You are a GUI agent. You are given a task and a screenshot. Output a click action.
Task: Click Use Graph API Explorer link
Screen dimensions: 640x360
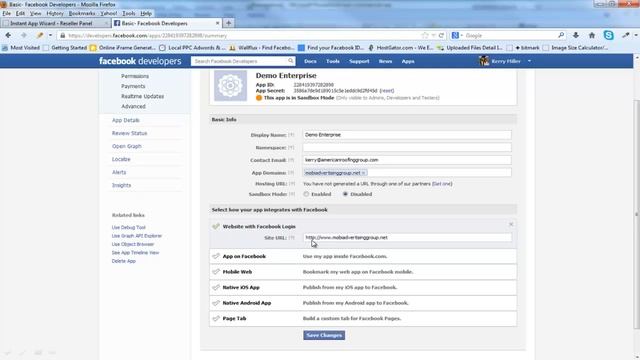click(137, 236)
